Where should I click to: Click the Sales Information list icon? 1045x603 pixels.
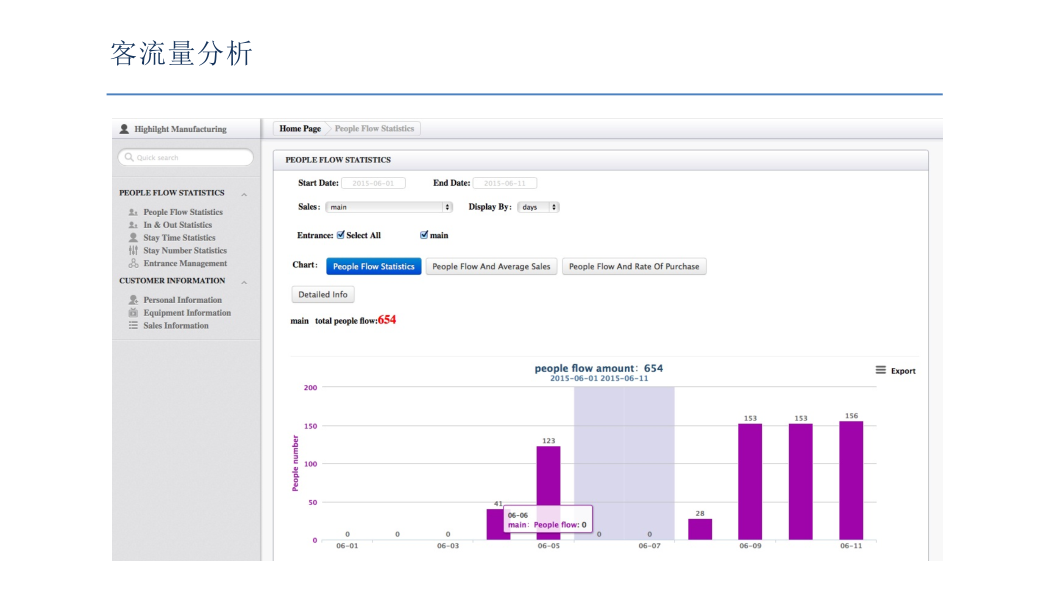133,325
